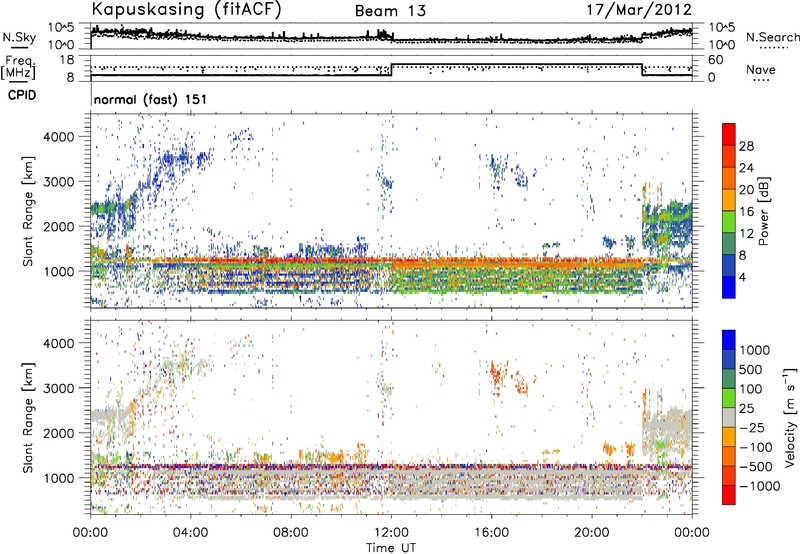Viewport: 800px width, 554px height.
Task: Click the "Nave" legend label
Action: click(761, 70)
